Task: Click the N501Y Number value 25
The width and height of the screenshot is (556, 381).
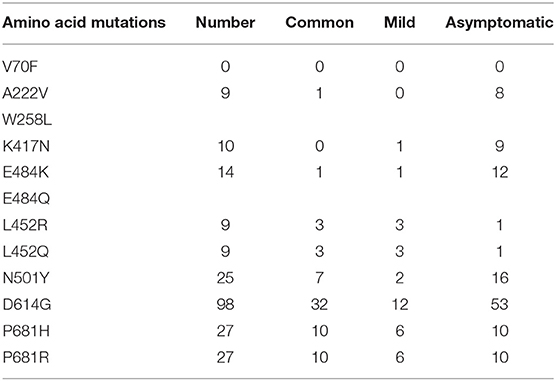Action: [226, 278]
